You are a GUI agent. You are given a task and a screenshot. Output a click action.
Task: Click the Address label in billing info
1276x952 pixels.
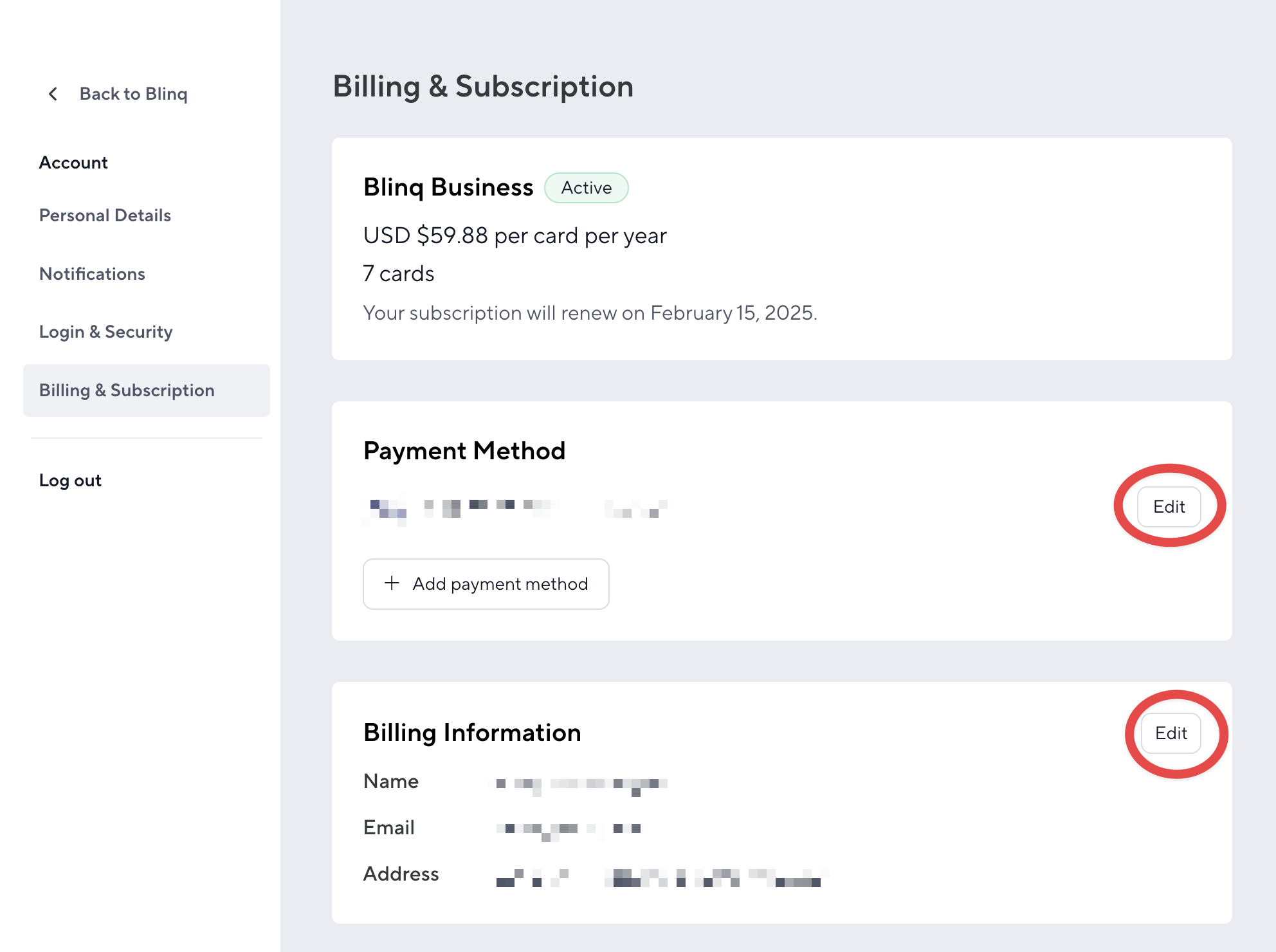click(x=401, y=874)
